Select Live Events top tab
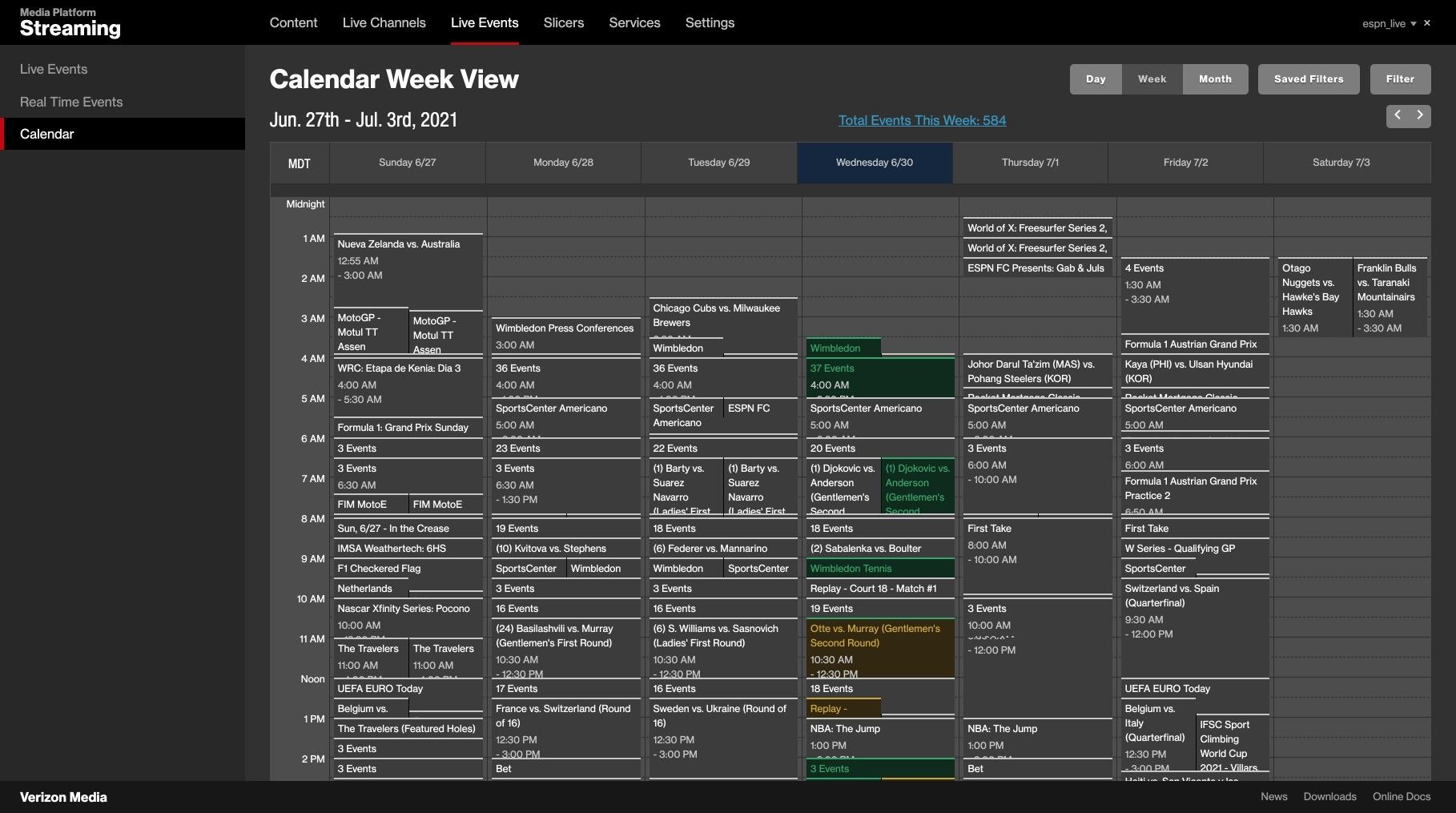 coord(485,22)
